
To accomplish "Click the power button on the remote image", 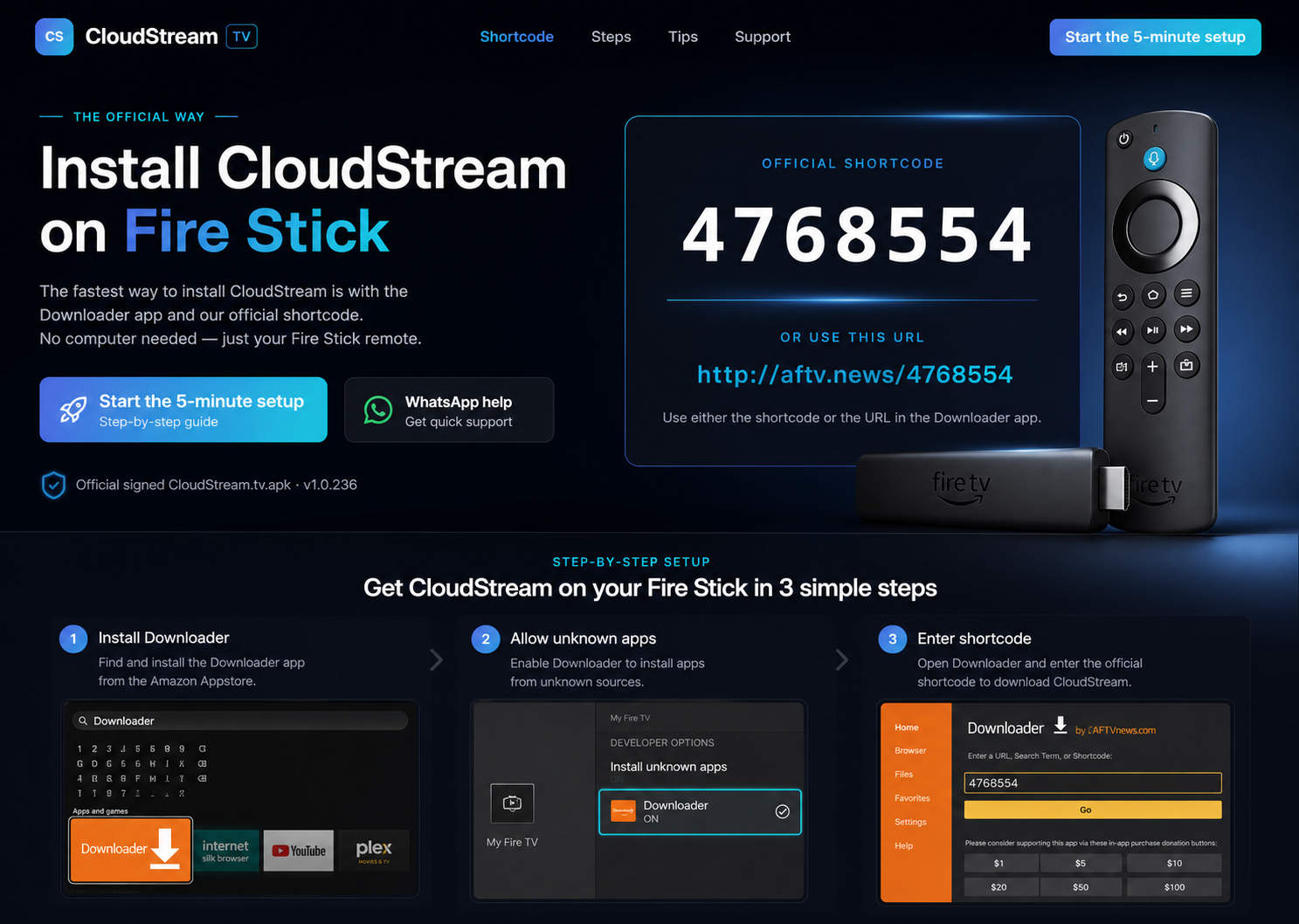I will (x=1124, y=139).
